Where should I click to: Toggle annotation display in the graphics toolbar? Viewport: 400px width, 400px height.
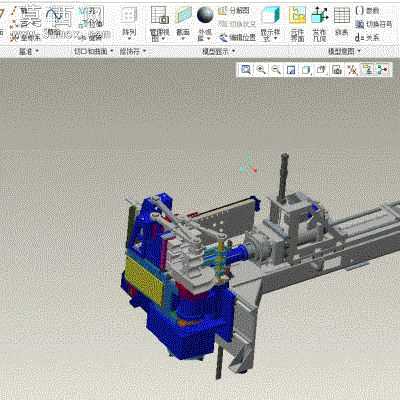pyautogui.click(x=368, y=70)
